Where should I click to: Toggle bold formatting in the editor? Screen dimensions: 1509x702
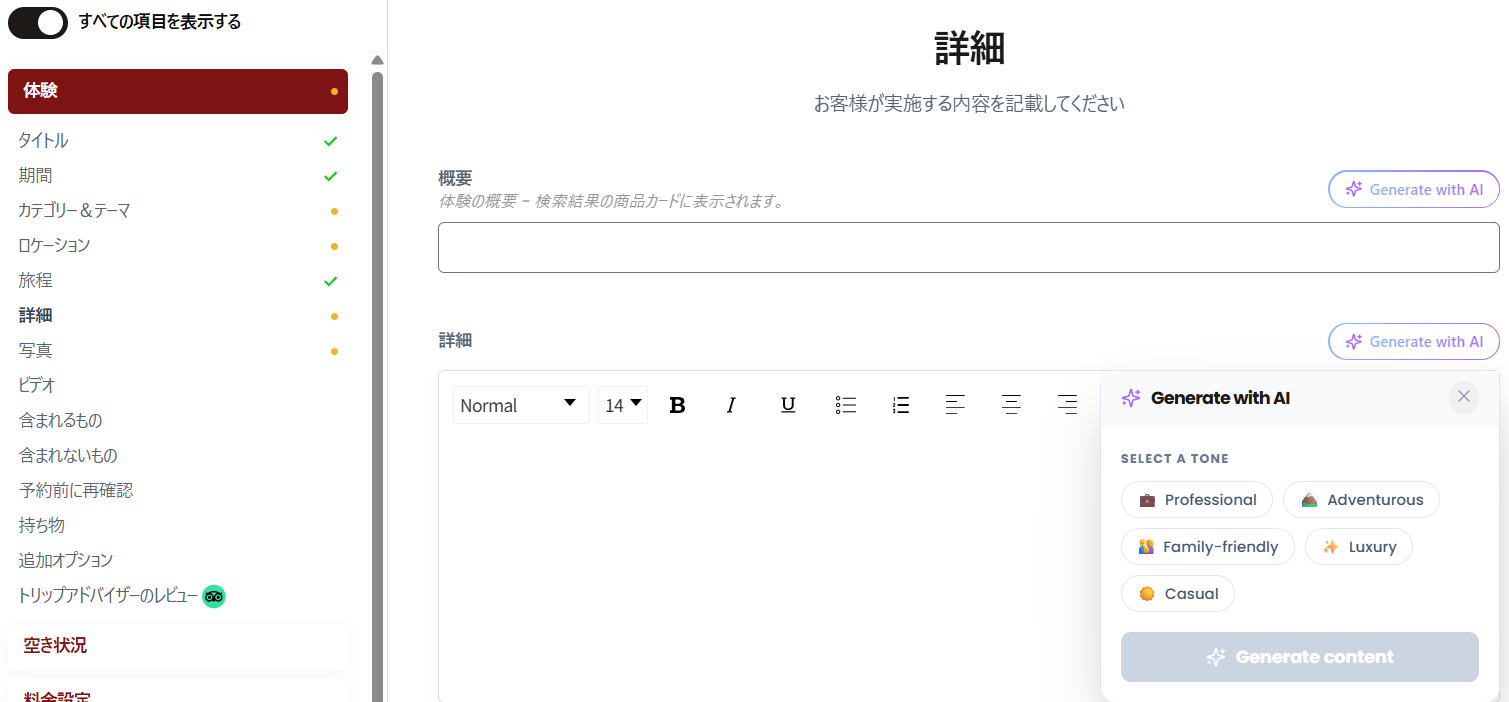tap(677, 405)
